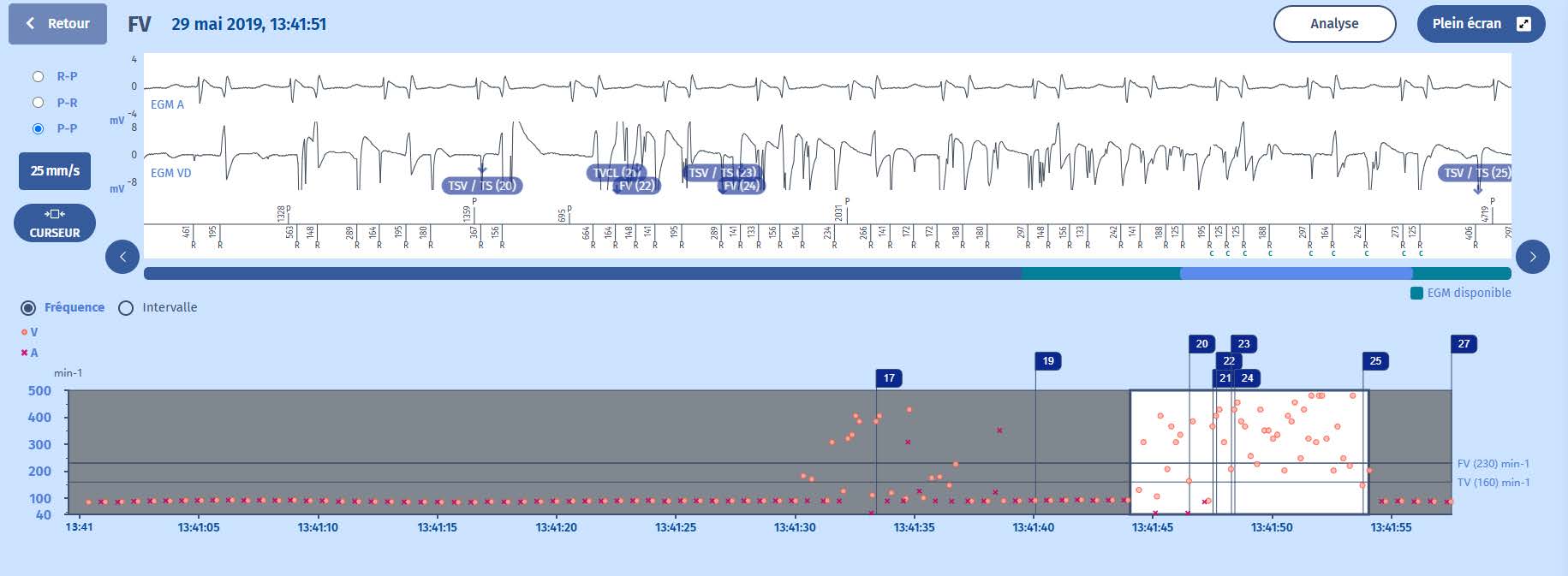Switch graph to Fréquence mode
Image resolution: width=1568 pixels, height=576 pixels.
tap(29, 308)
